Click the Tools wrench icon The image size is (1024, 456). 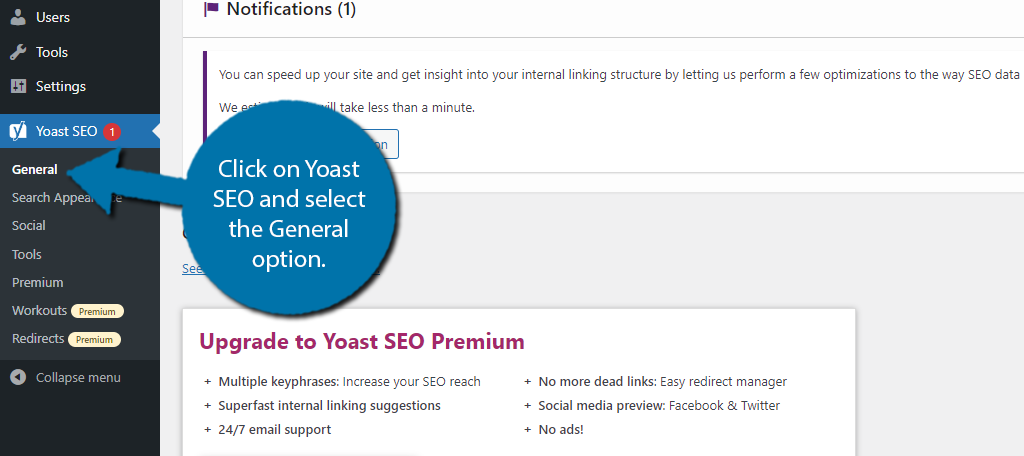pos(18,52)
